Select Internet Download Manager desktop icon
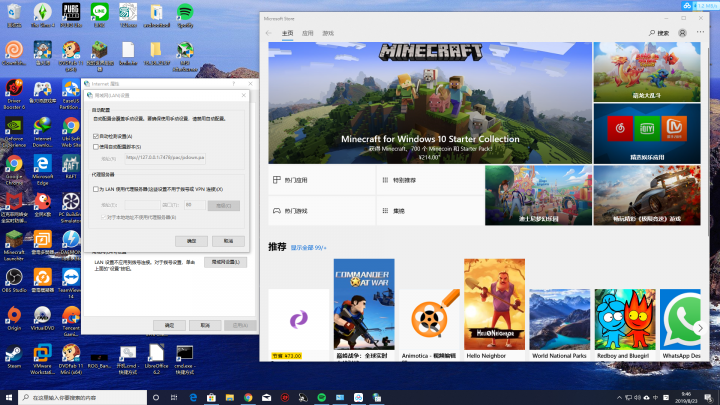Image resolution: width=720 pixels, height=405 pixels. pos(42,132)
